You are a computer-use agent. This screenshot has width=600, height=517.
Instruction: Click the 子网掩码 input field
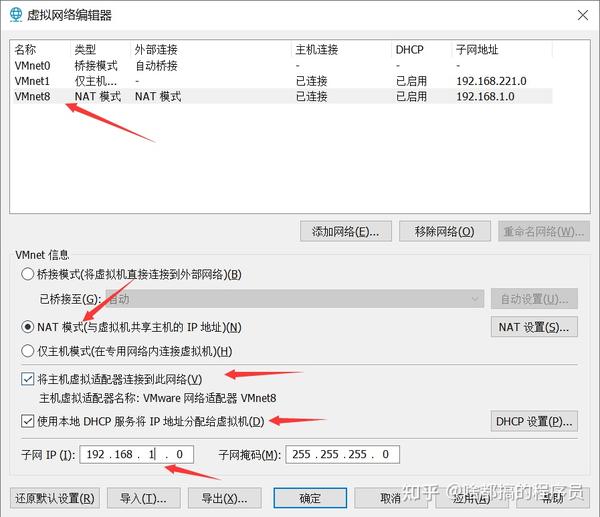(342, 454)
